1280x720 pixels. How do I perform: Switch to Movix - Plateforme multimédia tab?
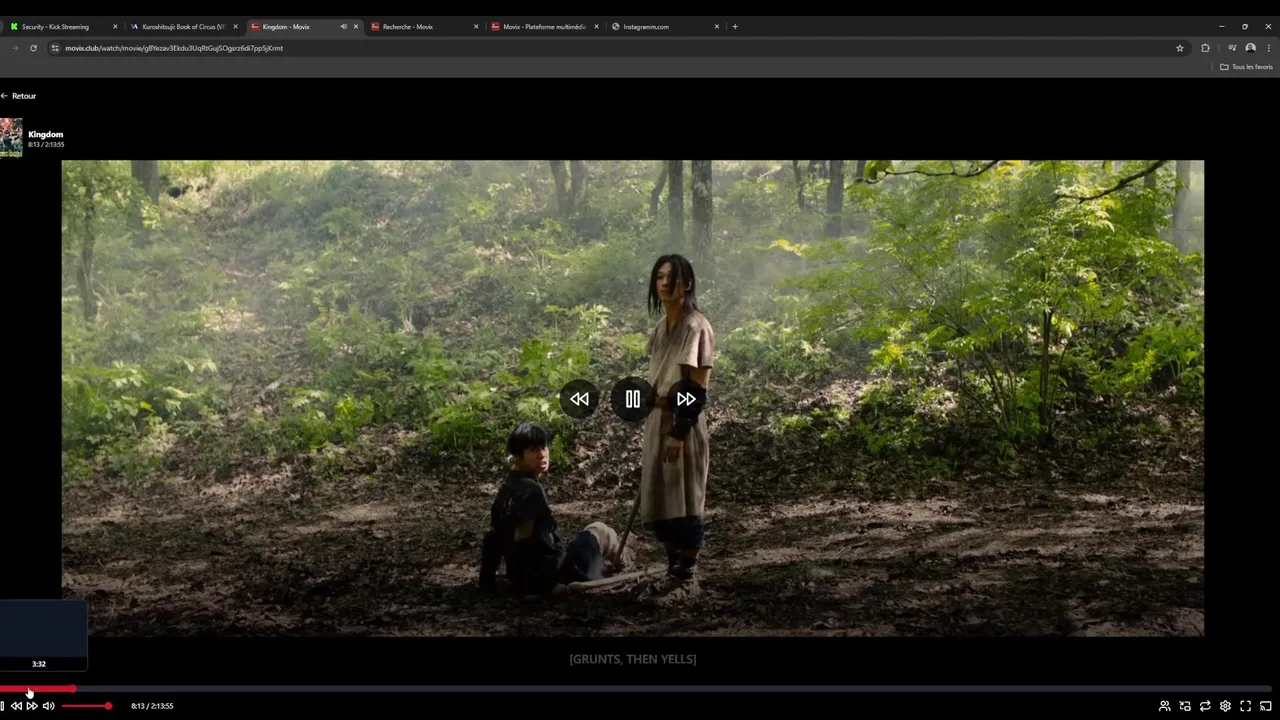pos(544,27)
